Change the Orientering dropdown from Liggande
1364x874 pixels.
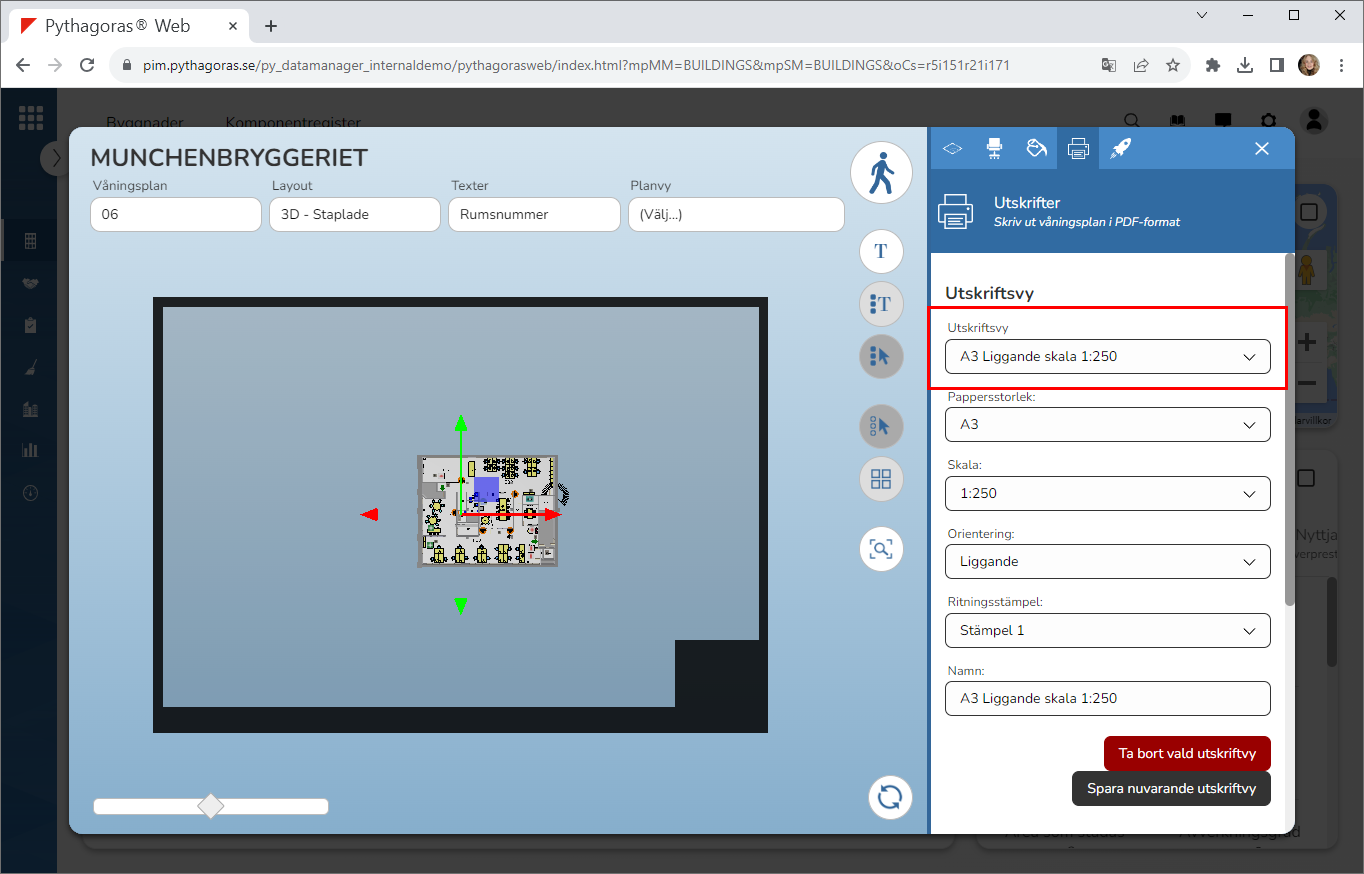click(x=1107, y=562)
